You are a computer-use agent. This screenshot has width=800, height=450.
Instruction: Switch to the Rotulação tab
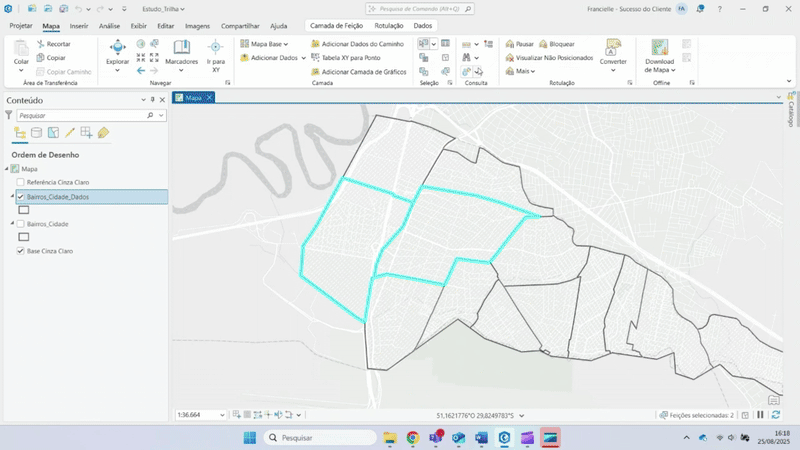(388, 25)
